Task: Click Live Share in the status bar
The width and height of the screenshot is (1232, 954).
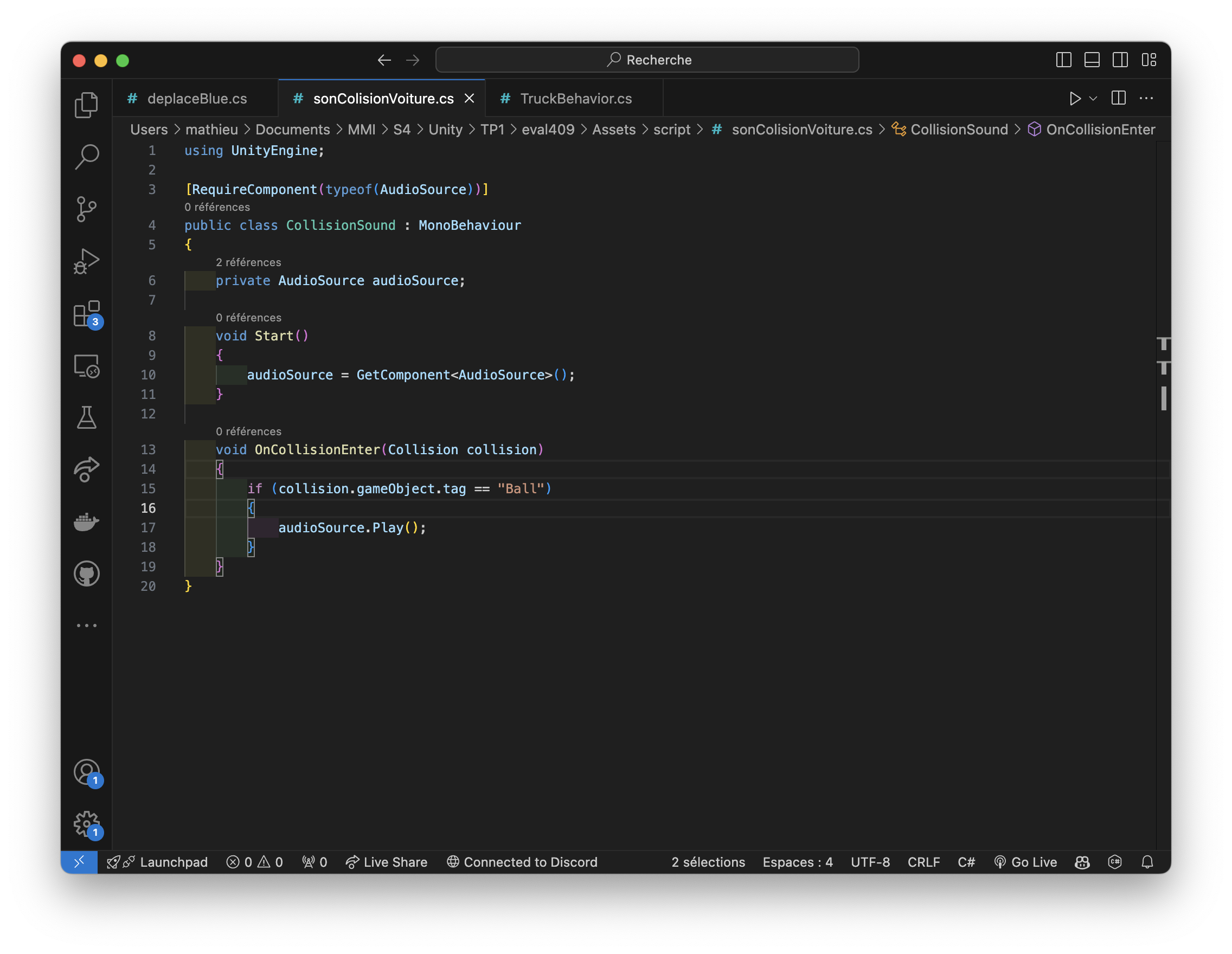Action: [x=387, y=862]
